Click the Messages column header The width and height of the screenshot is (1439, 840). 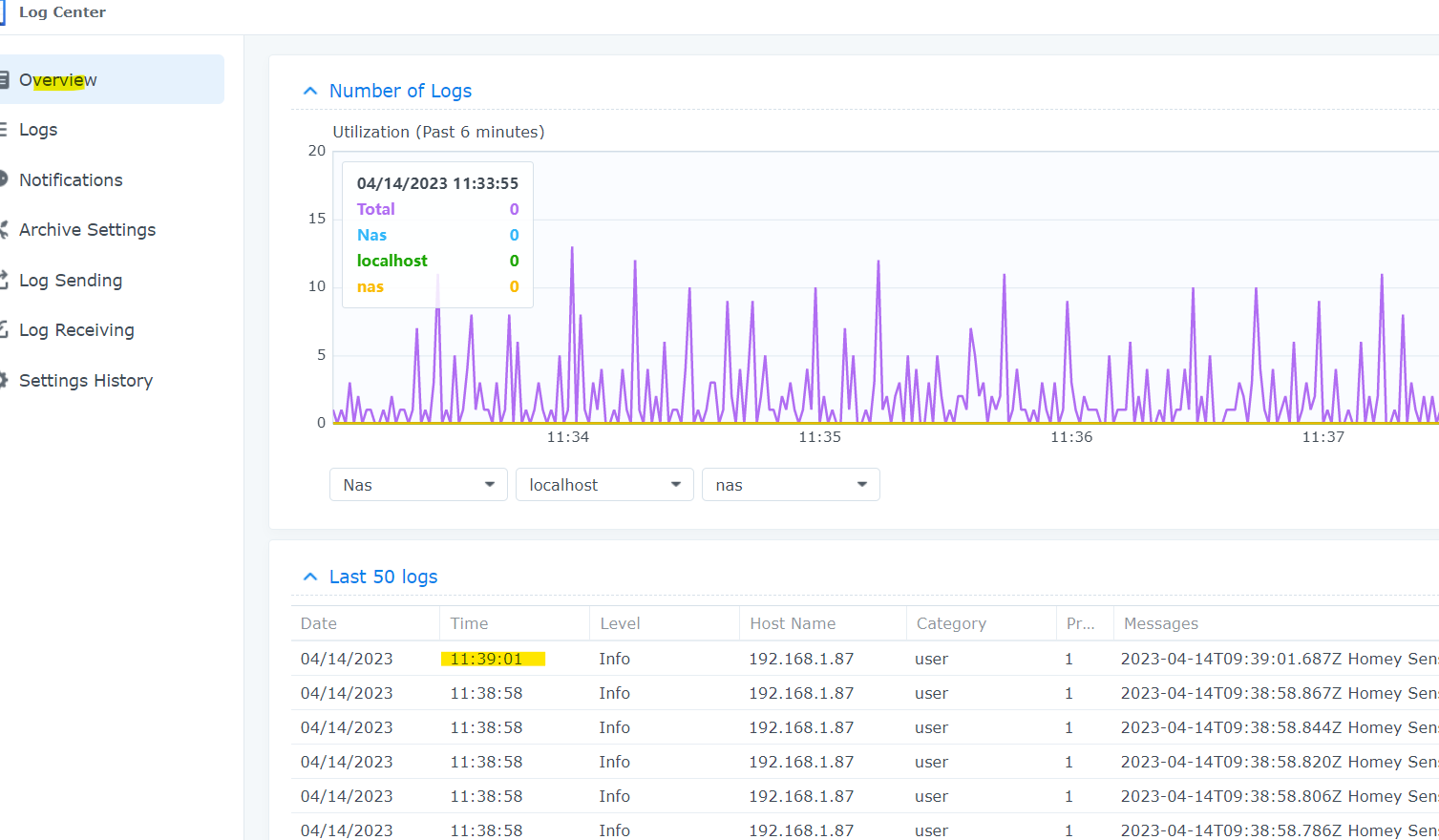coord(1277,623)
